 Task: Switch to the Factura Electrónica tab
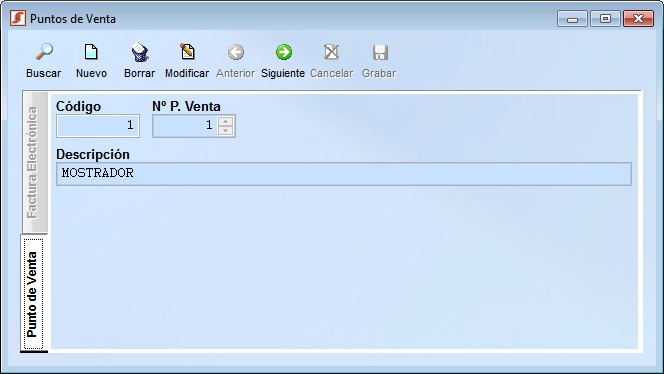point(35,162)
